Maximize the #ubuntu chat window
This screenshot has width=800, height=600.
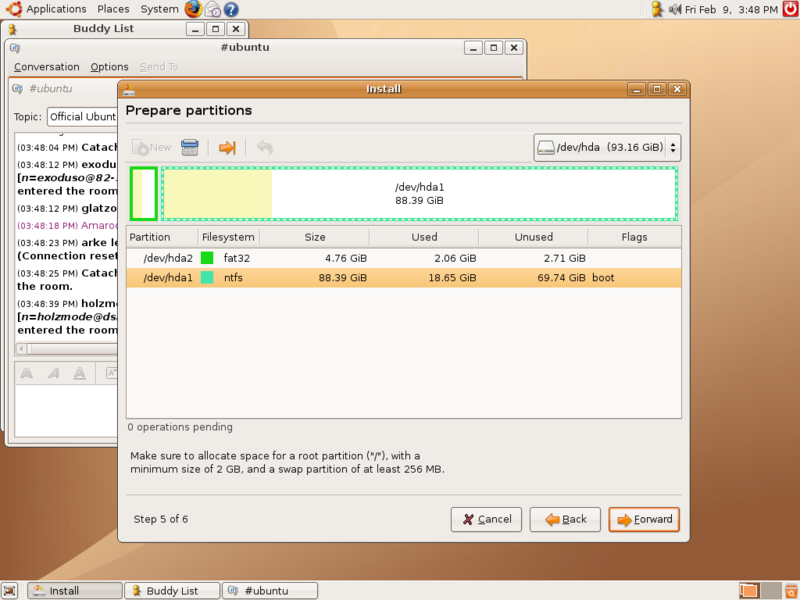pyautogui.click(x=493, y=48)
